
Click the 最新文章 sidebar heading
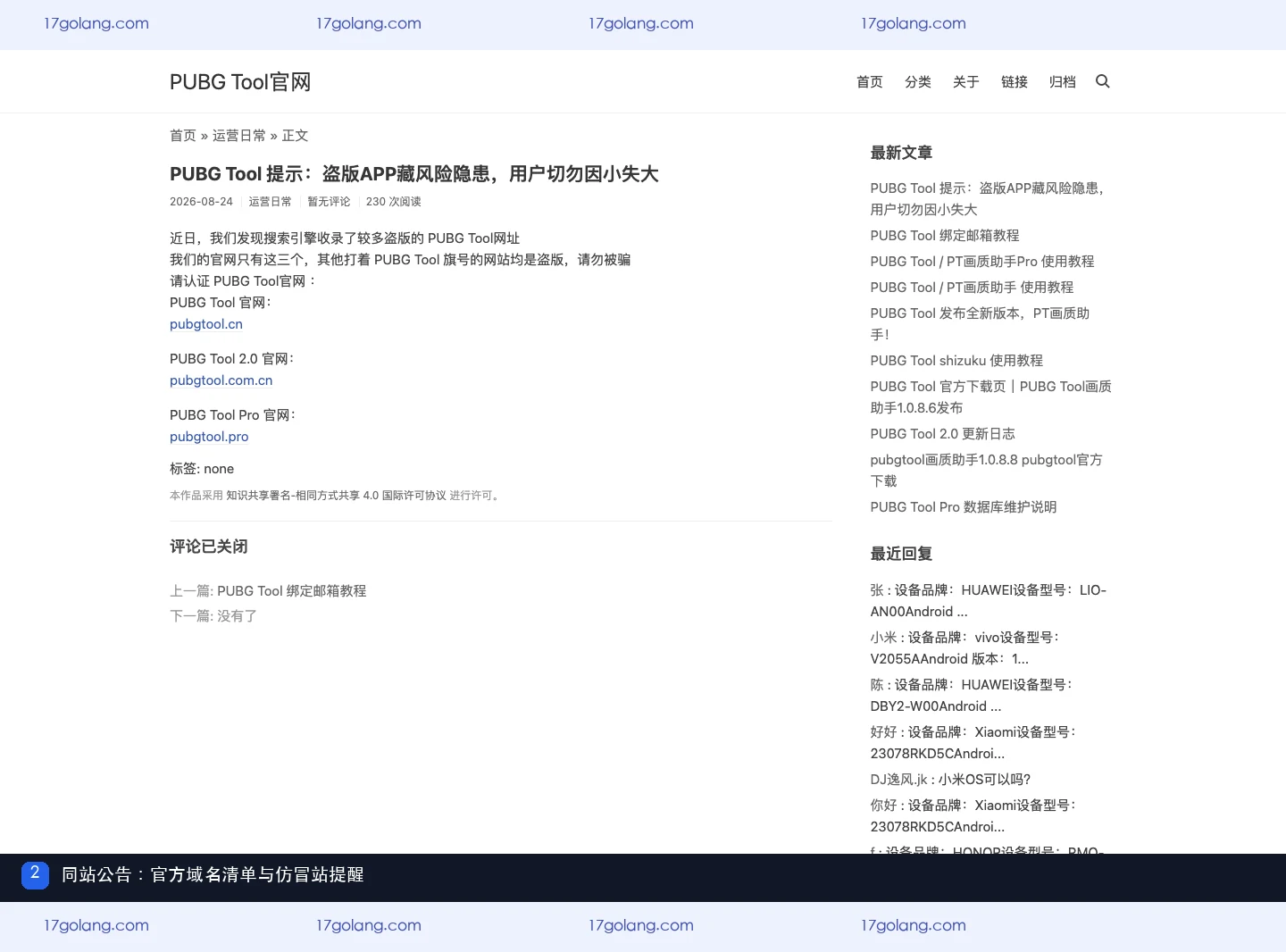pos(901,153)
